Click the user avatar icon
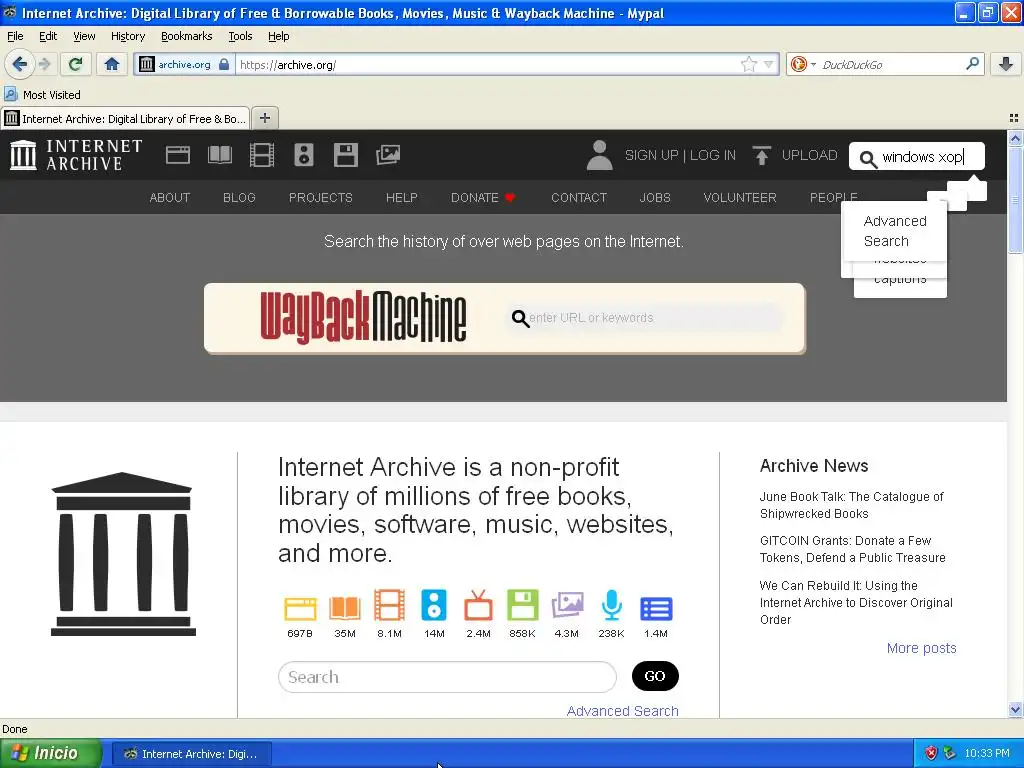 point(600,155)
